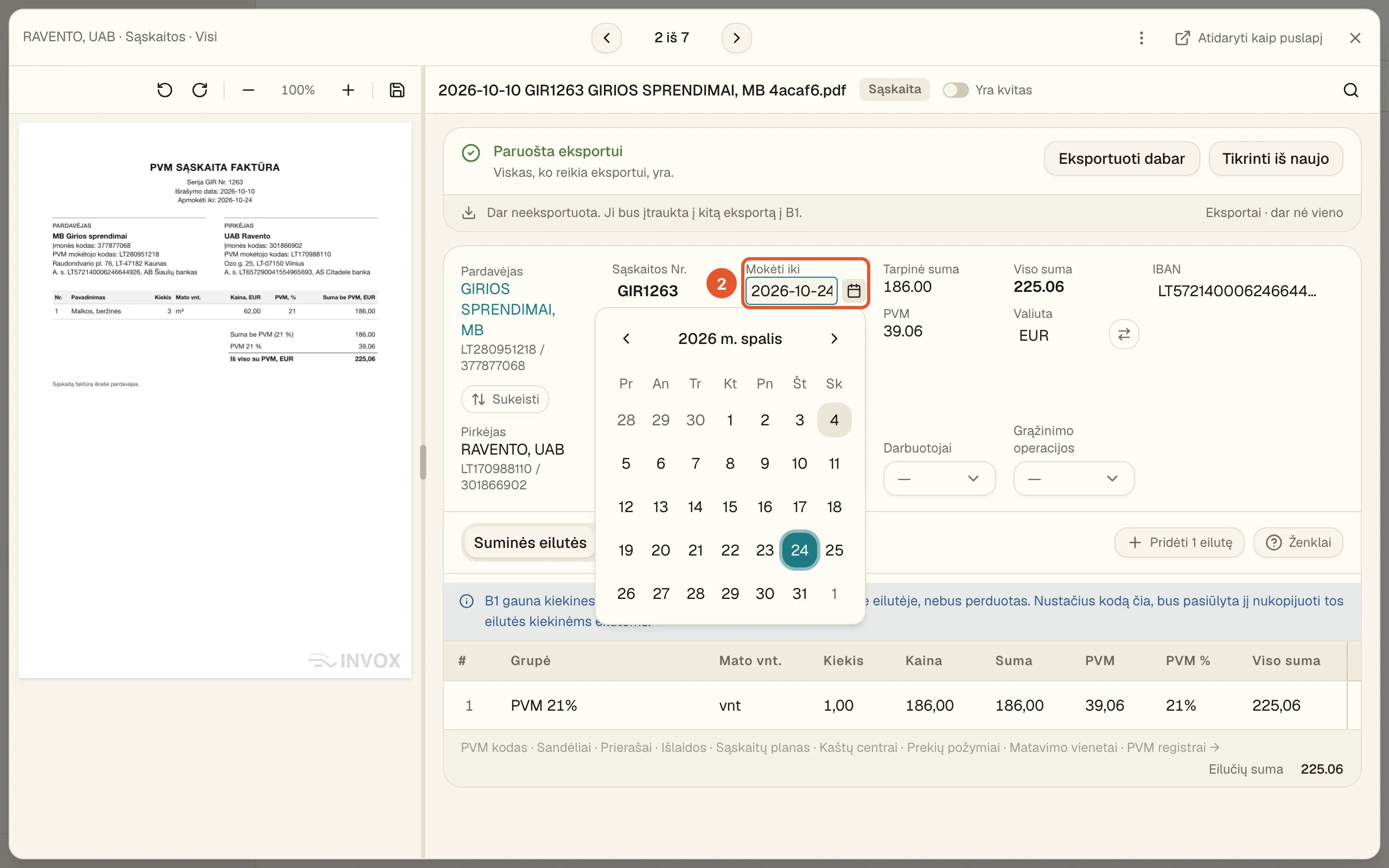Viewport: 1389px width, 868px height.
Task: Click the PVM 21% line row group cell
Action: click(x=544, y=706)
